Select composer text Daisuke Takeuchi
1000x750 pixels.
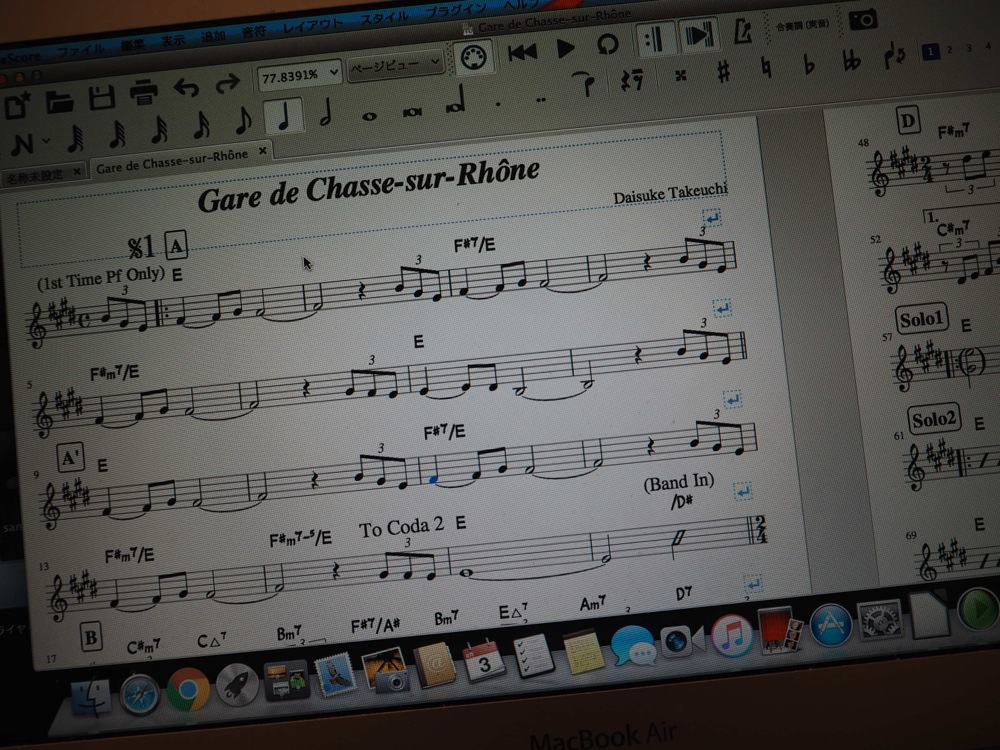pos(670,193)
